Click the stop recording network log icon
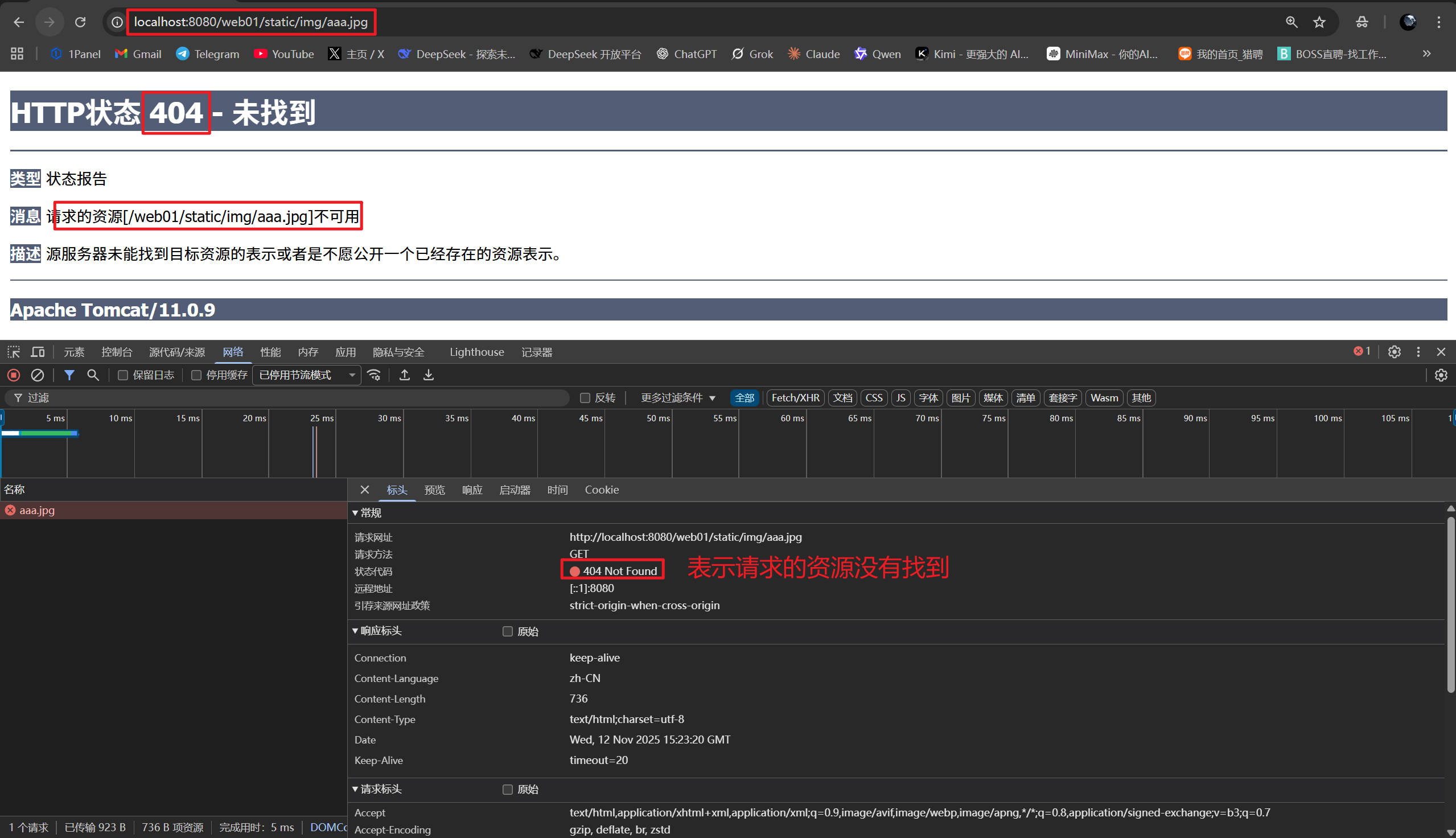1456x838 pixels. (x=14, y=375)
